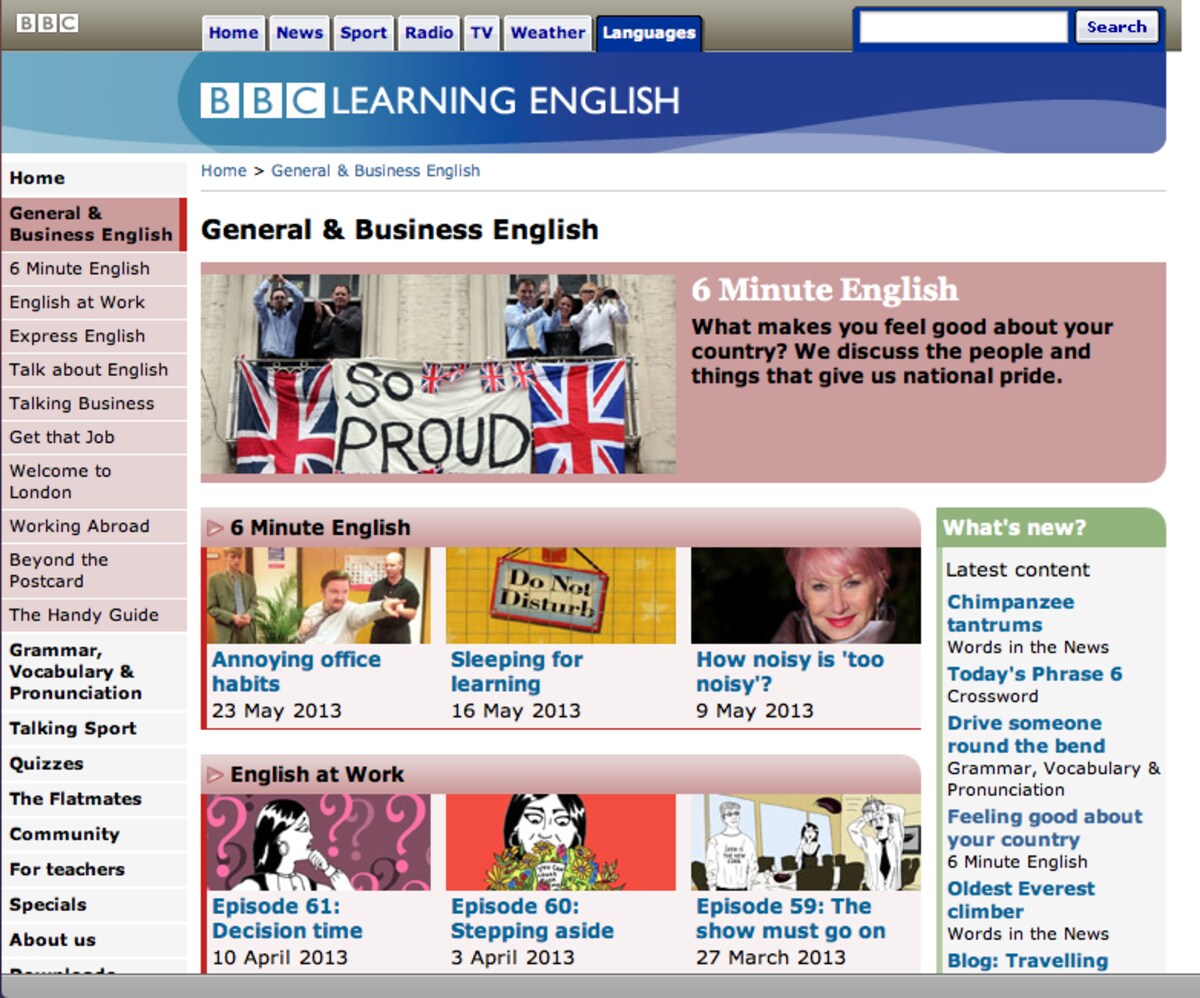
Task: Open the Sleeping for learning link
Action: point(516,672)
